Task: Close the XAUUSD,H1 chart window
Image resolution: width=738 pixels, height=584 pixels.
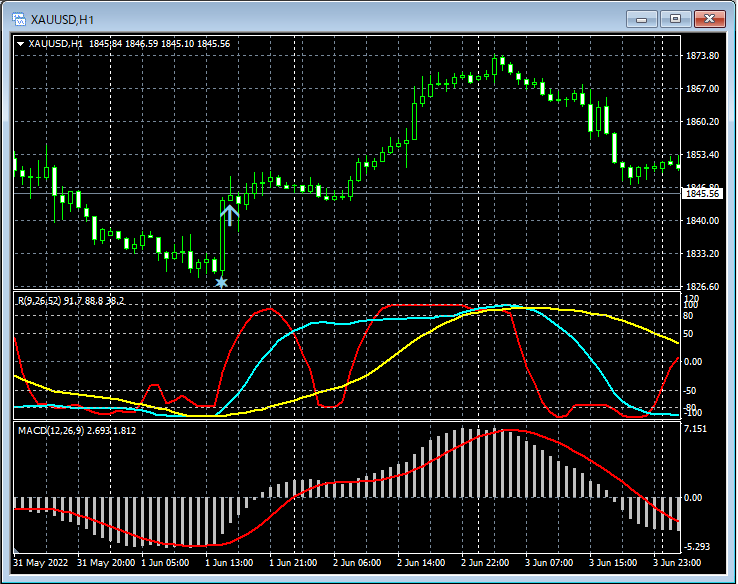Action: [709, 18]
